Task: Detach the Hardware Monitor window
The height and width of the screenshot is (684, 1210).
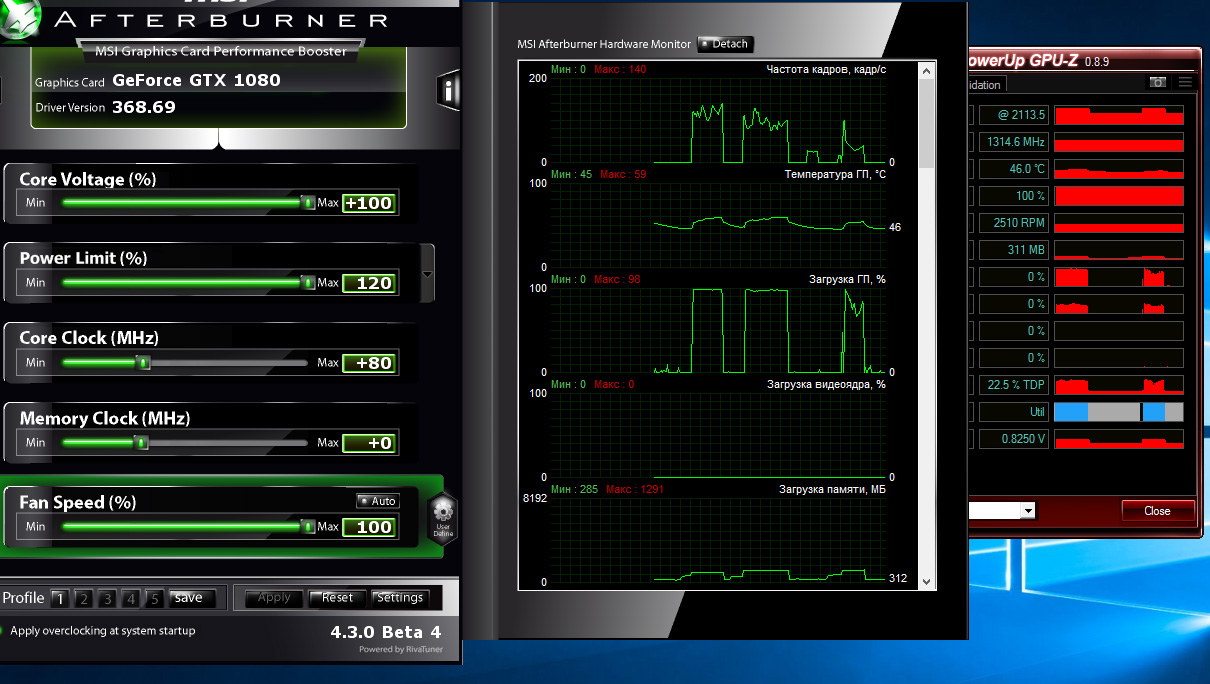Action: tap(724, 44)
